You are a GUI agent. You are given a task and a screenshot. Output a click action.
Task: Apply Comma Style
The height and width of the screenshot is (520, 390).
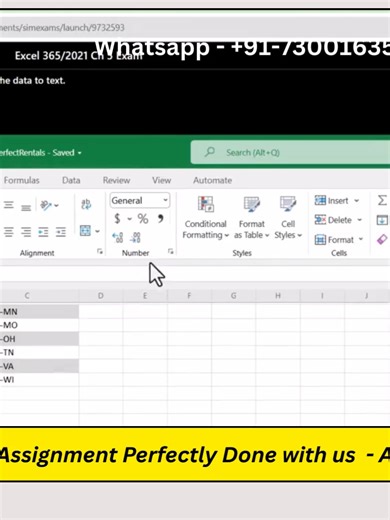(161, 219)
